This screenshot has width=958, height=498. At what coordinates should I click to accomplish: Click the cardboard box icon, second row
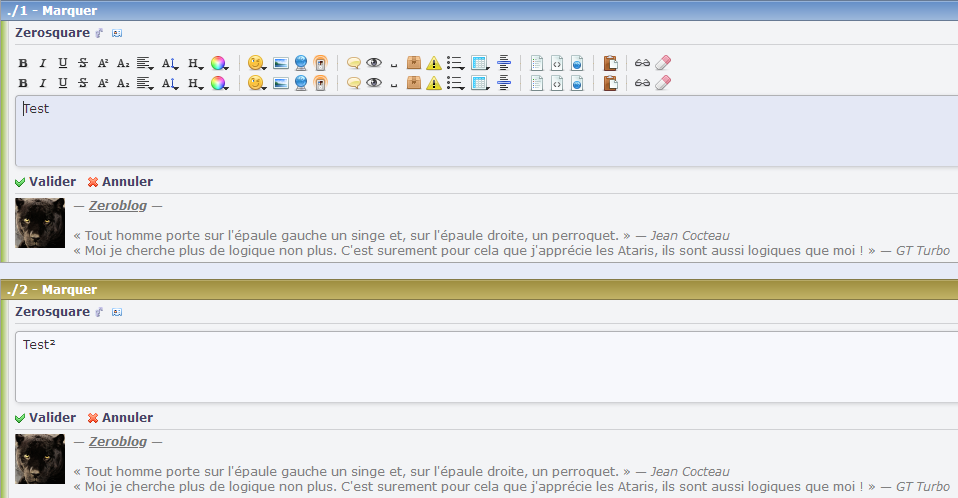(x=413, y=83)
